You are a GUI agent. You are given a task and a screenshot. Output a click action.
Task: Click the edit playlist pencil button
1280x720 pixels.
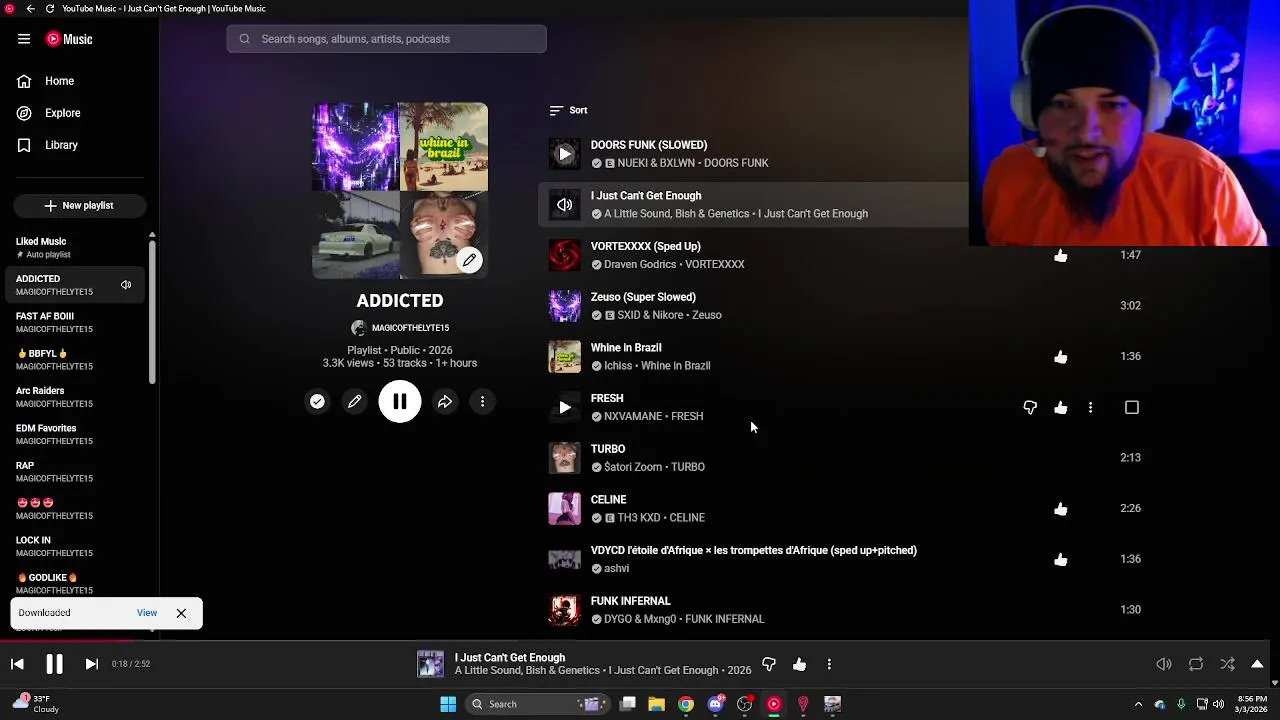click(x=354, y=402)
